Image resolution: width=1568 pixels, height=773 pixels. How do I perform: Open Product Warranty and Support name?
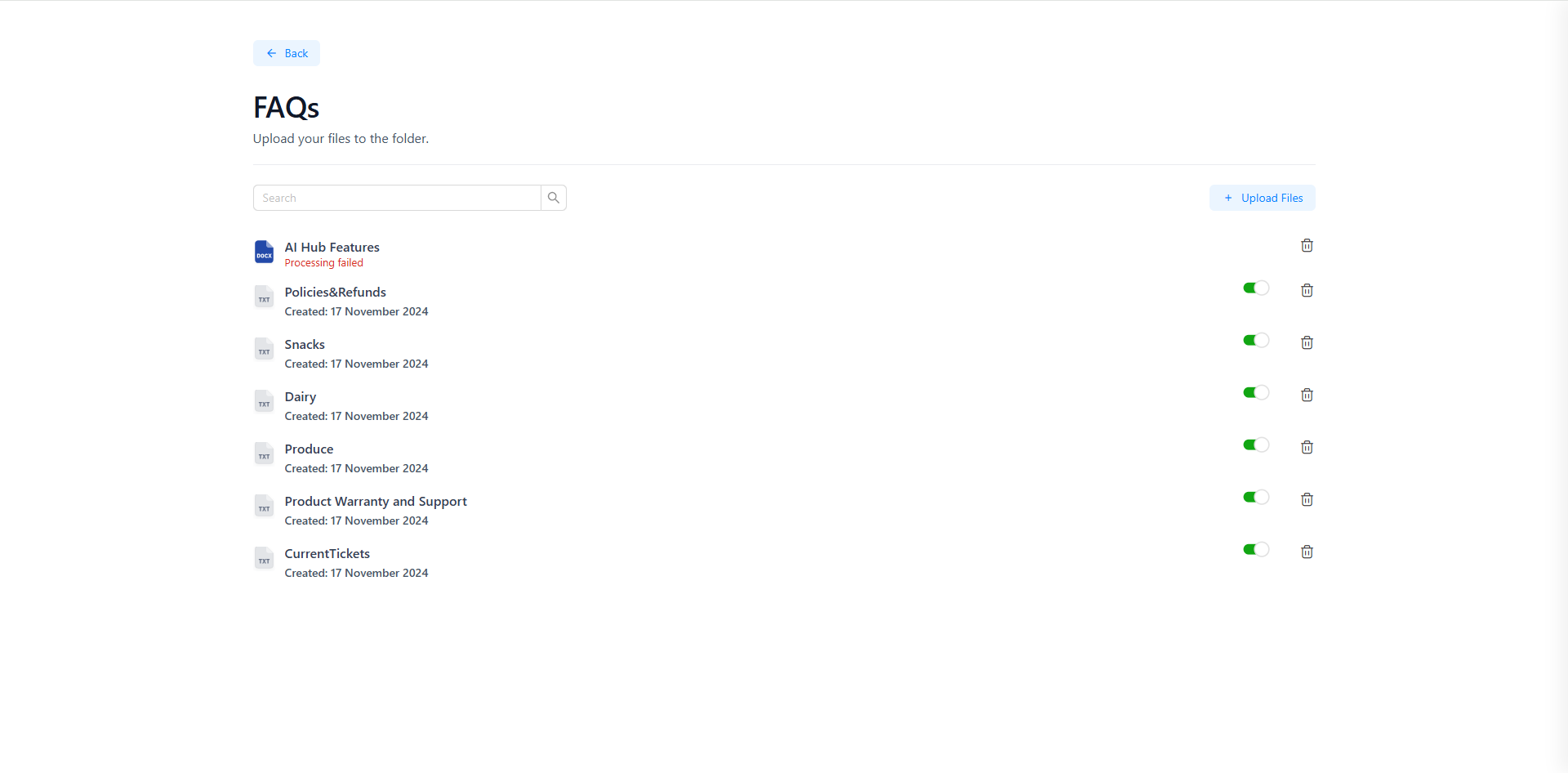[376, 502]
